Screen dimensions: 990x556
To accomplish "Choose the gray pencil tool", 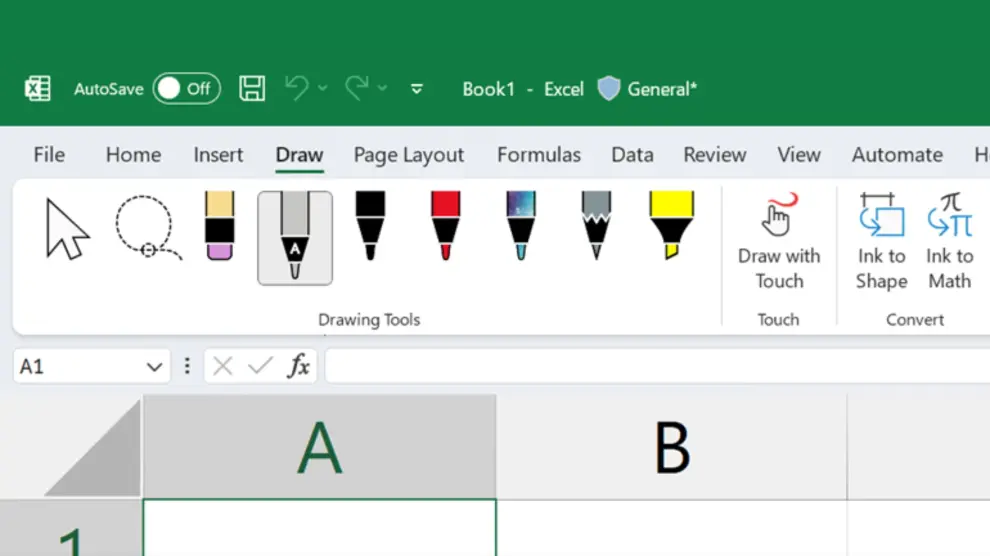I will (596, 227).
